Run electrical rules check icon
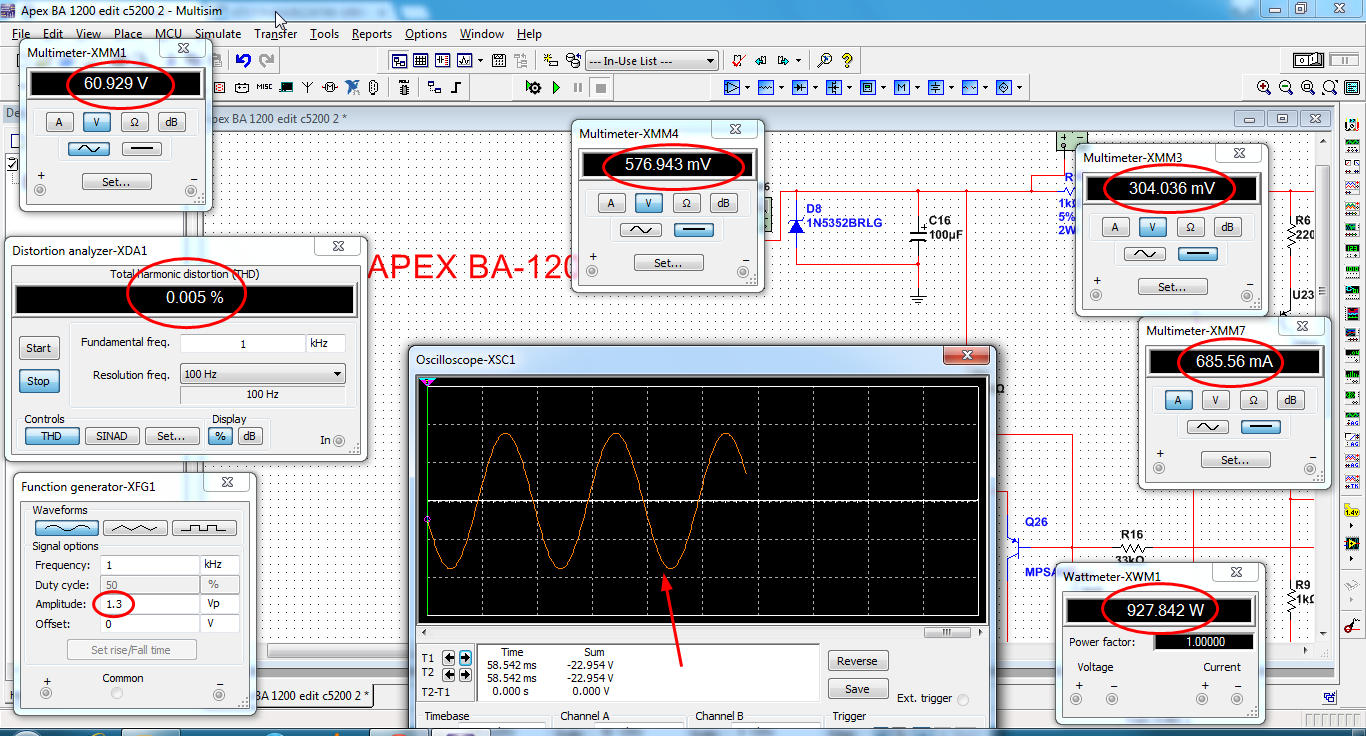This screenshot has width=1366, height=736. [738, 60]
